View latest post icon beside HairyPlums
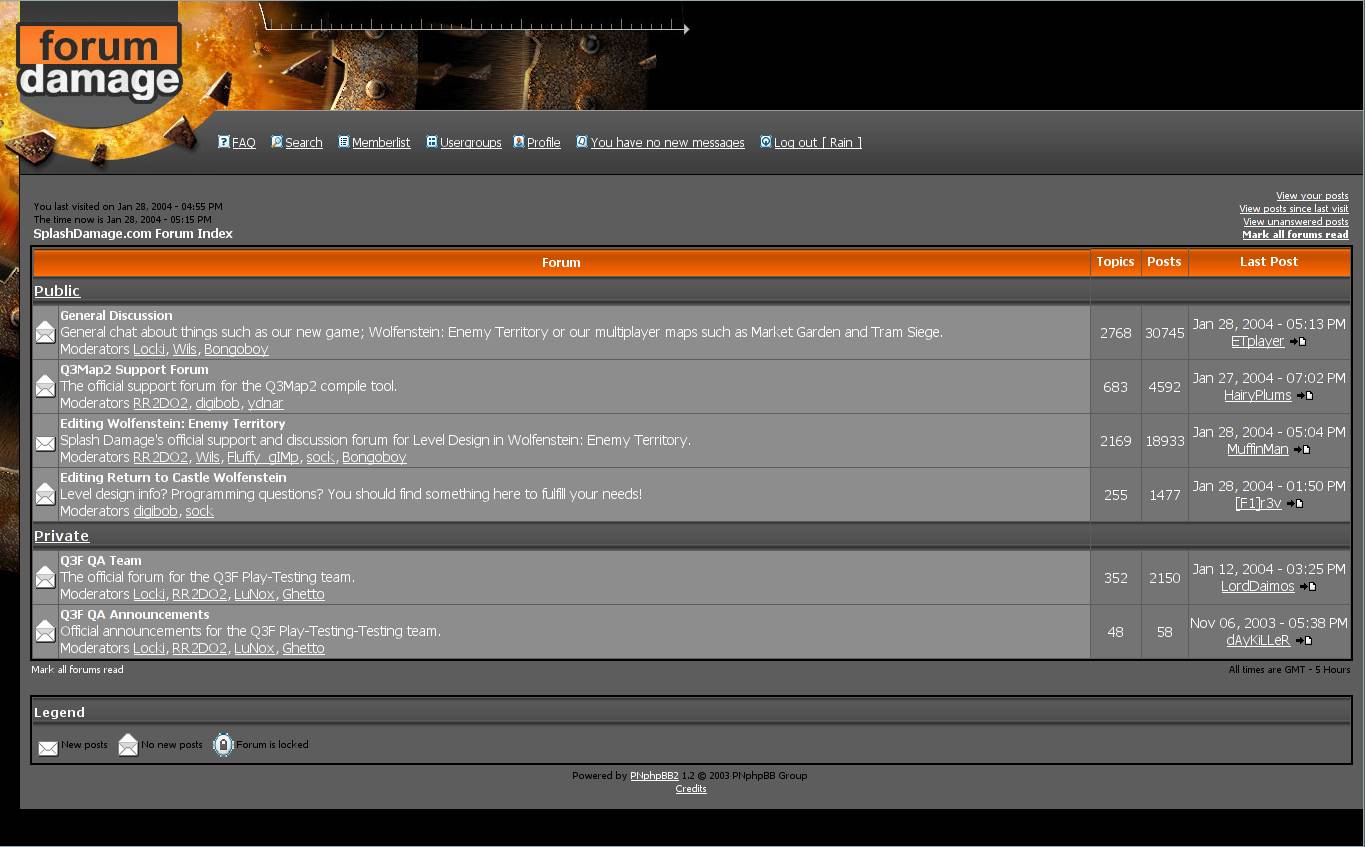 (1305, 396)
